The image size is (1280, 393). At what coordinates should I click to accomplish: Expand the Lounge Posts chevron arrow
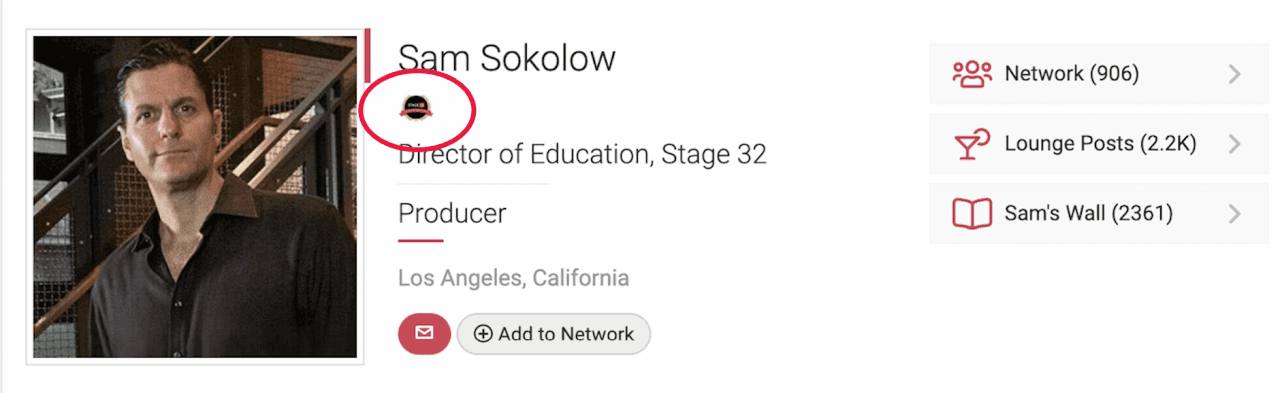tap(1235, 144)
